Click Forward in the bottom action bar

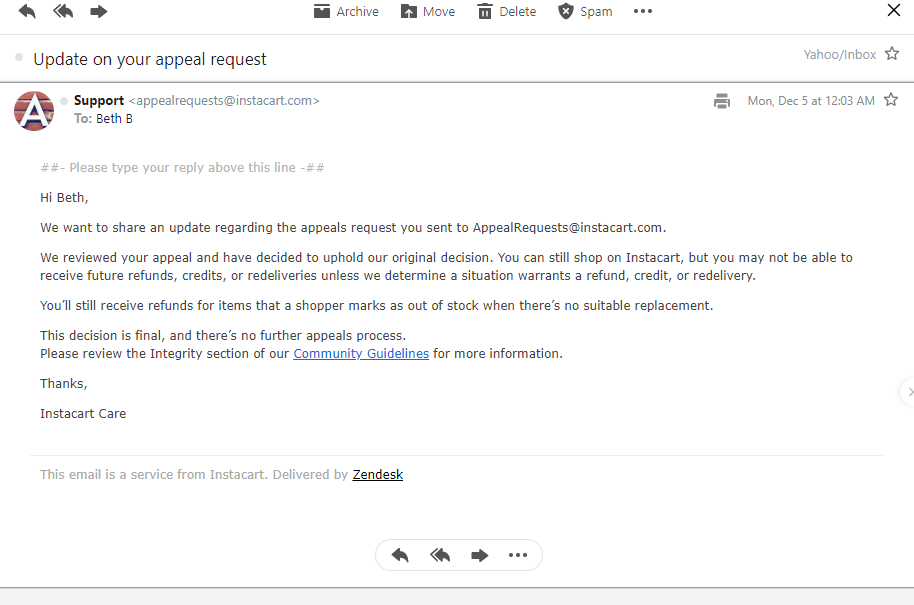click(479, 555)
